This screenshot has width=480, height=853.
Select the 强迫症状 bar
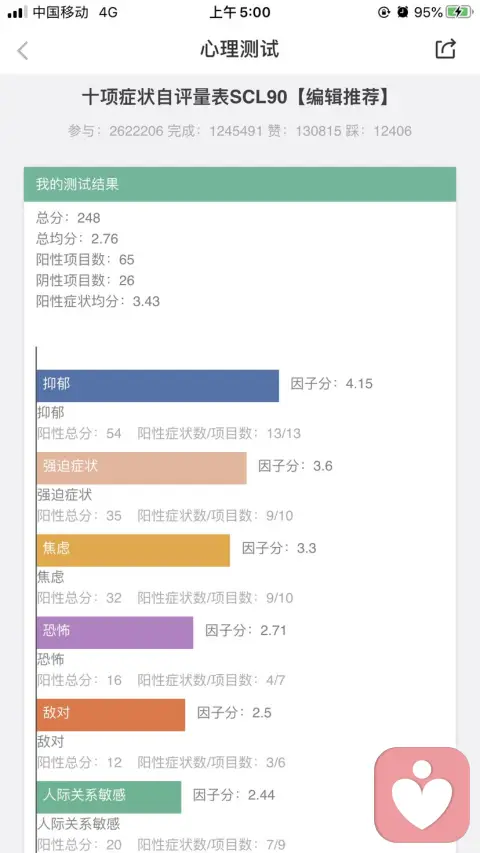[x=141, y=468]
